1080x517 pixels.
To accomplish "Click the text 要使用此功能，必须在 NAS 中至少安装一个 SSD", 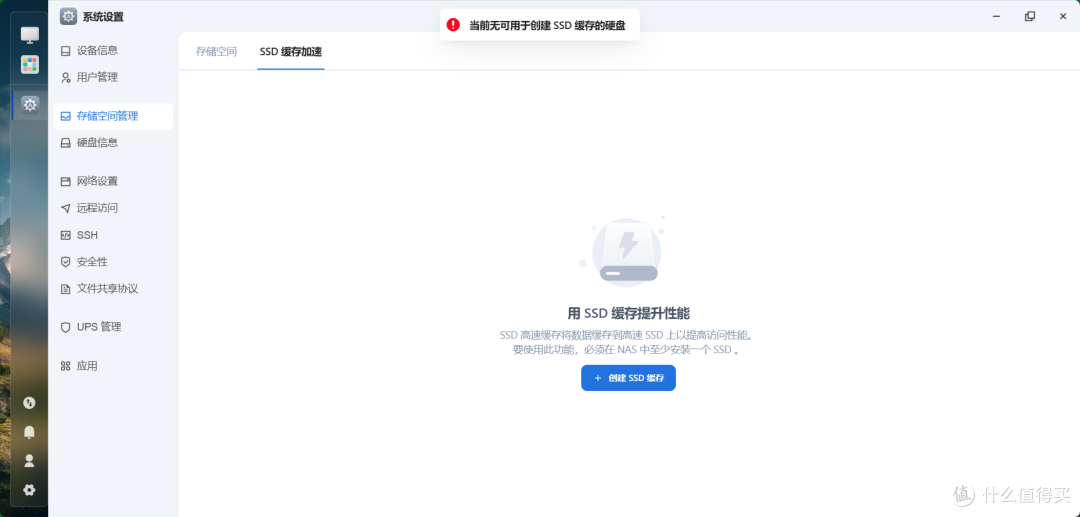I will 626,350.
